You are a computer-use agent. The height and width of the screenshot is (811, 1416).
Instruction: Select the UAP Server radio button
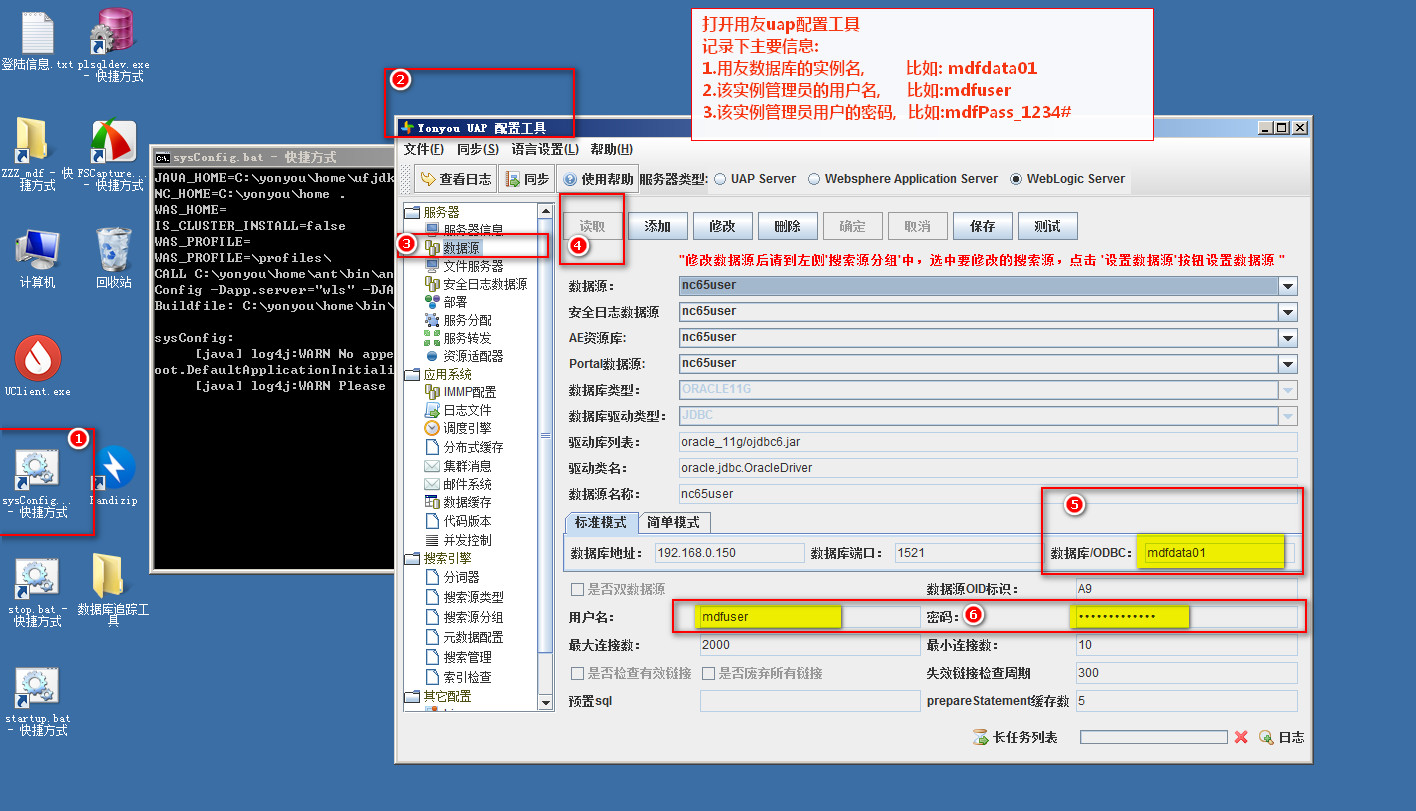coord(720,179)
